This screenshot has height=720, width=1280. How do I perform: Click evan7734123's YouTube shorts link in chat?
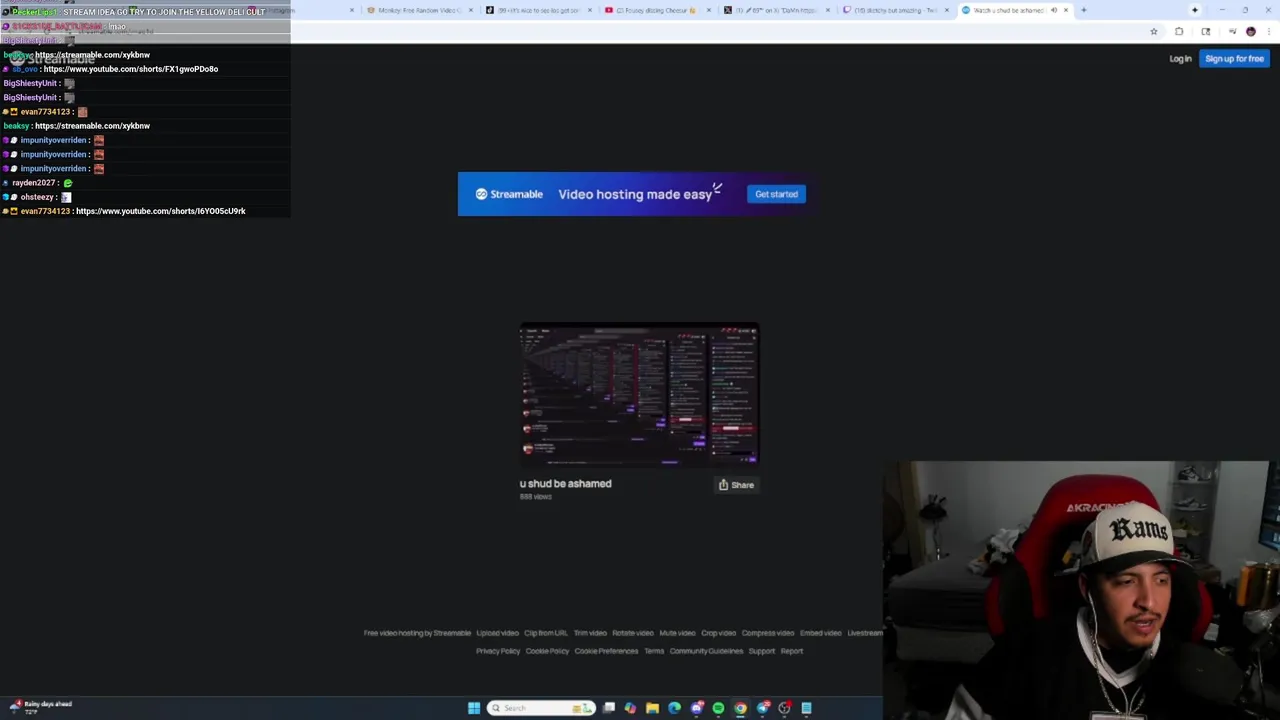tap(161, 211)
